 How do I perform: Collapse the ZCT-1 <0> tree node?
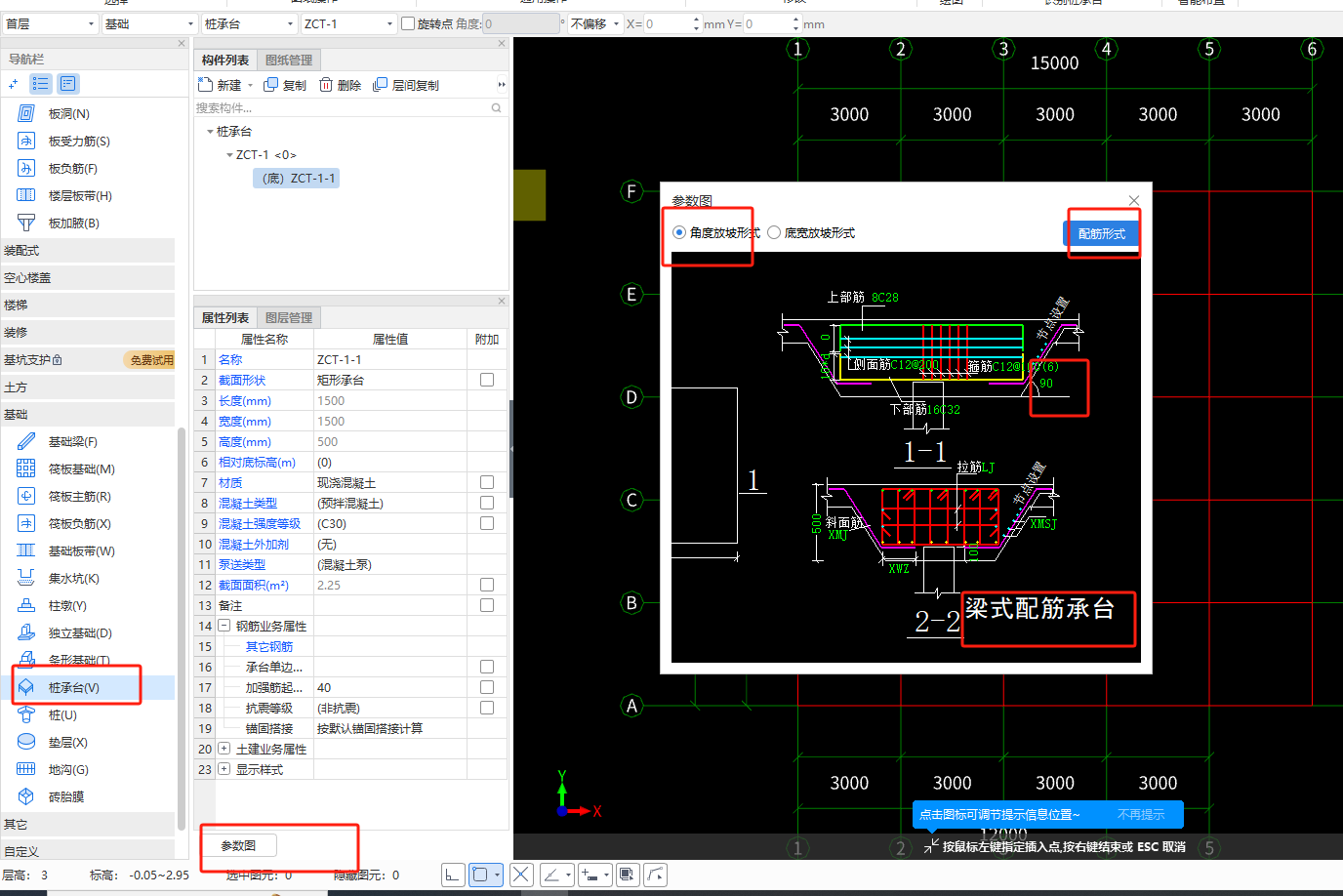pyautogui.click(x=229, y=155)
